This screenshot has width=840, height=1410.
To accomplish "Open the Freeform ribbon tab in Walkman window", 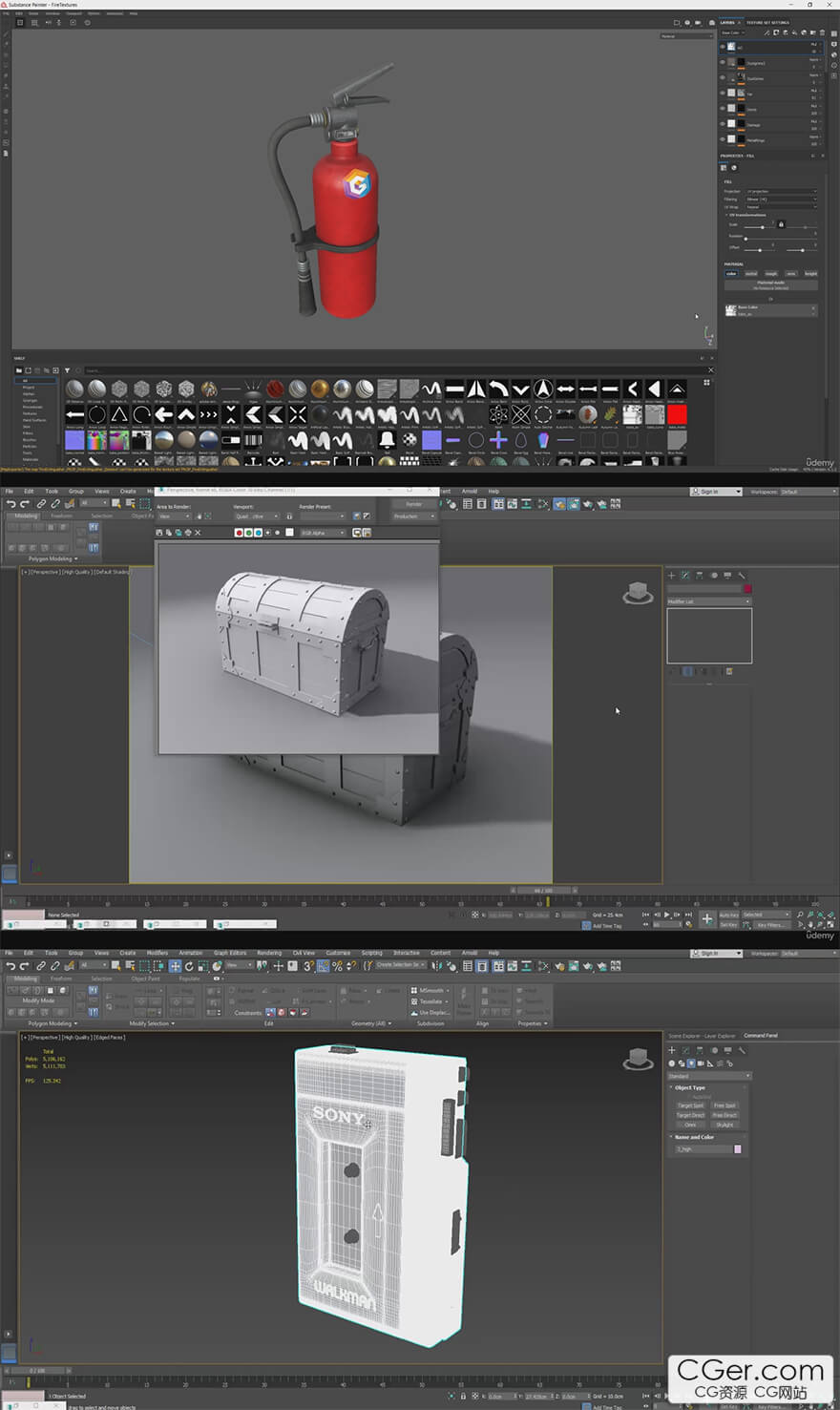I will (x=61, y=979).
